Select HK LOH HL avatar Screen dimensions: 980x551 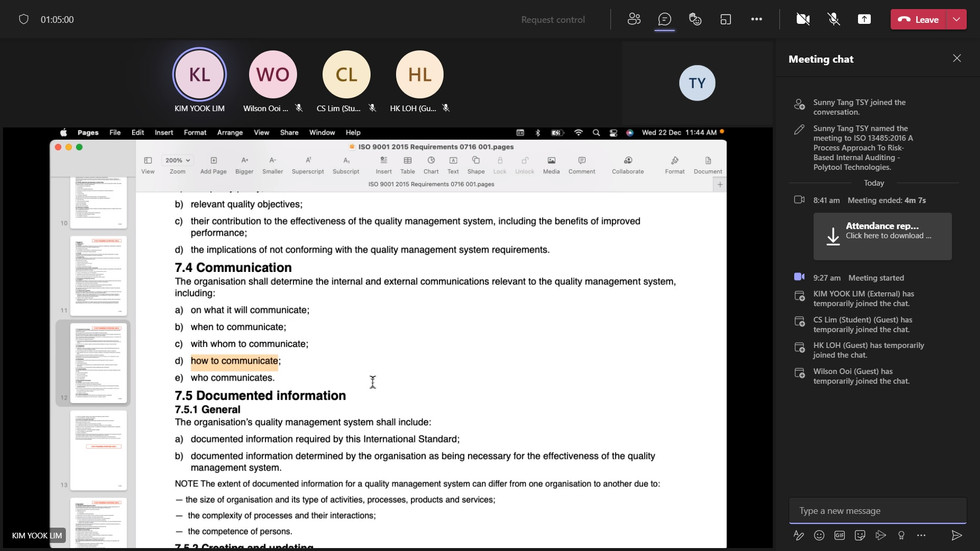click(x=419, y=74)
